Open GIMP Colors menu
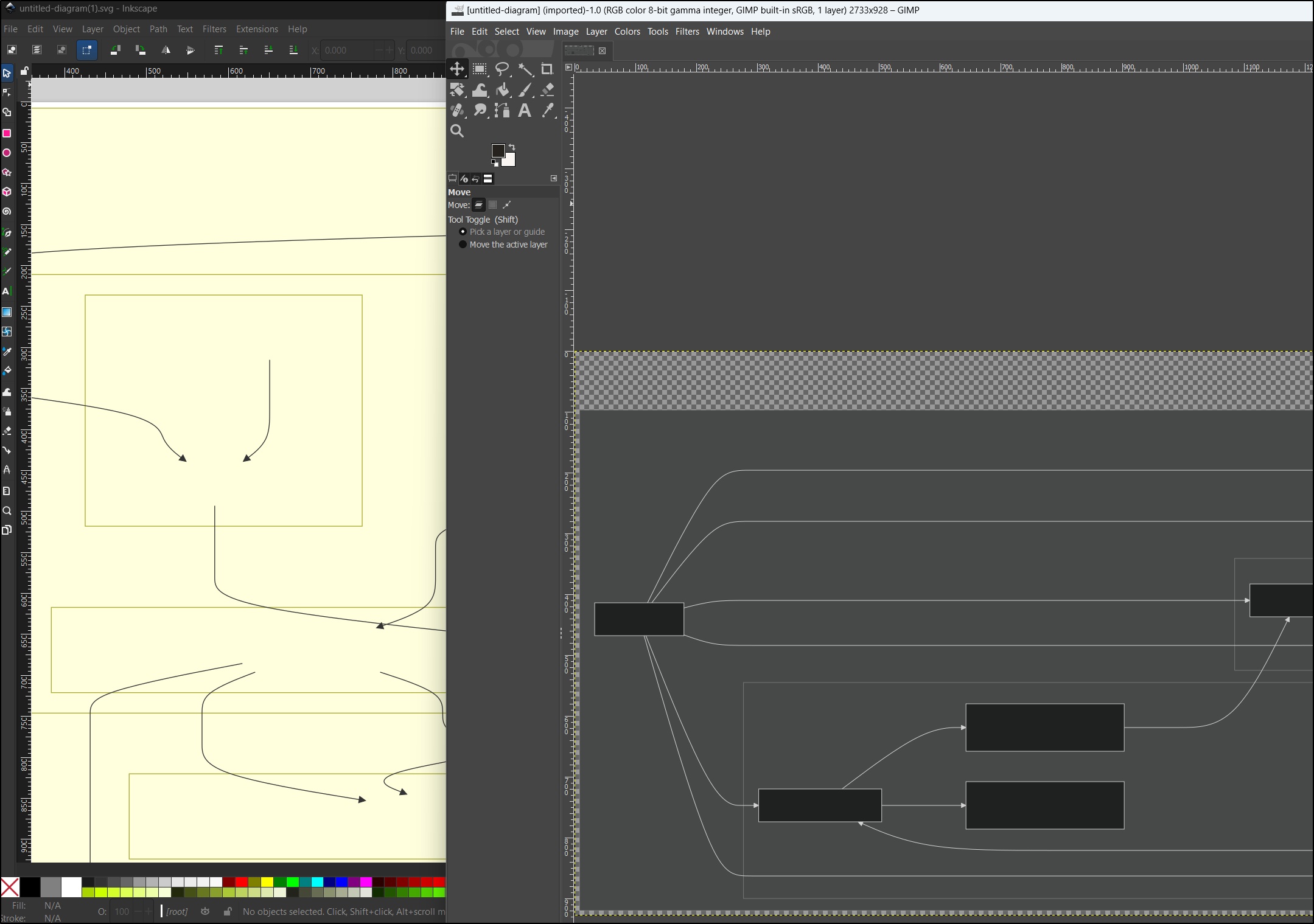This screenshot has width=1314, height=924. point(627,32)
